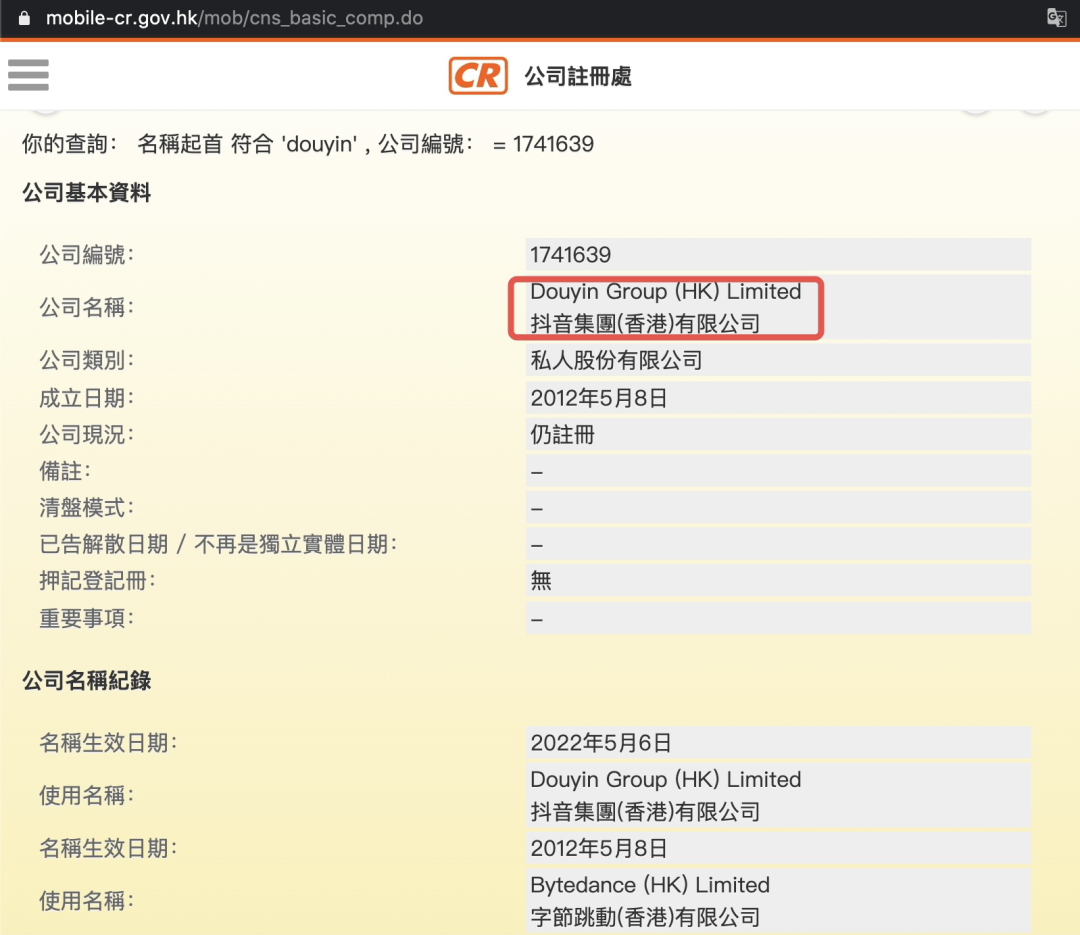Viewport: 1080px width, 935px height.
Task: Select the 公司編號 number 1741639
Action: coord(571,254)
